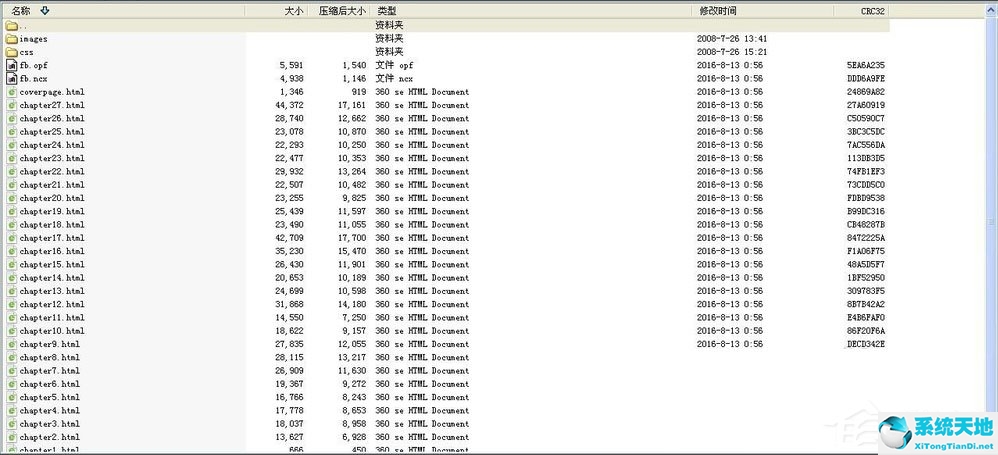The width and height of the screenshot is (998, 455).
Task: Click the chapter26.html file icon
Action: 11,119
